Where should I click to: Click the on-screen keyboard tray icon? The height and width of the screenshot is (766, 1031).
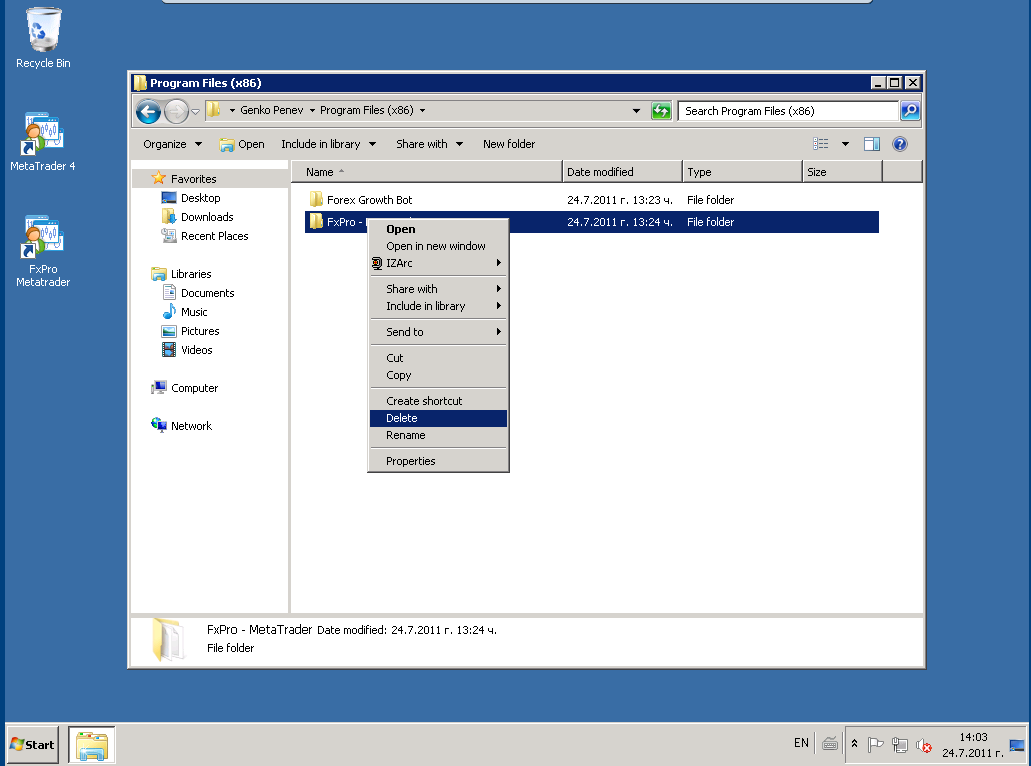pyautogui.click(x=830, y=744)
